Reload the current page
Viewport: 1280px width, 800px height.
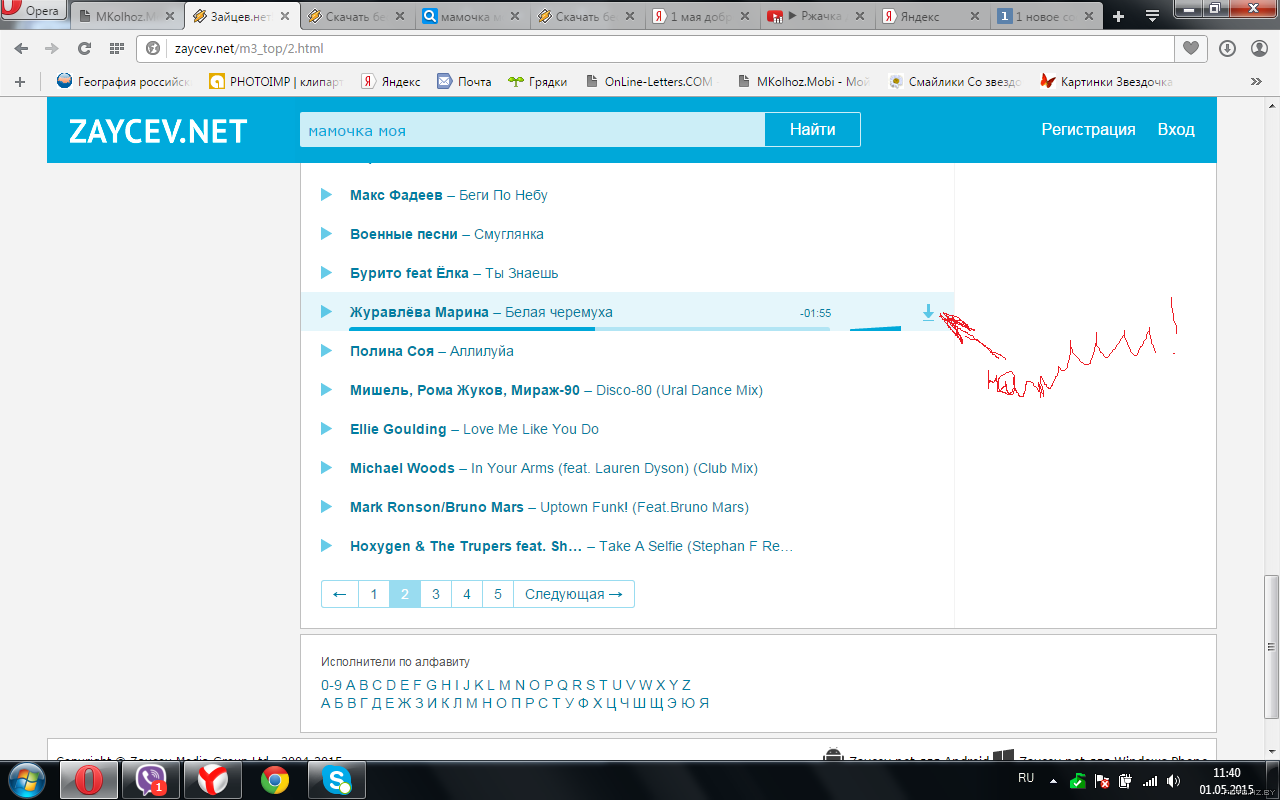point(84,48)
